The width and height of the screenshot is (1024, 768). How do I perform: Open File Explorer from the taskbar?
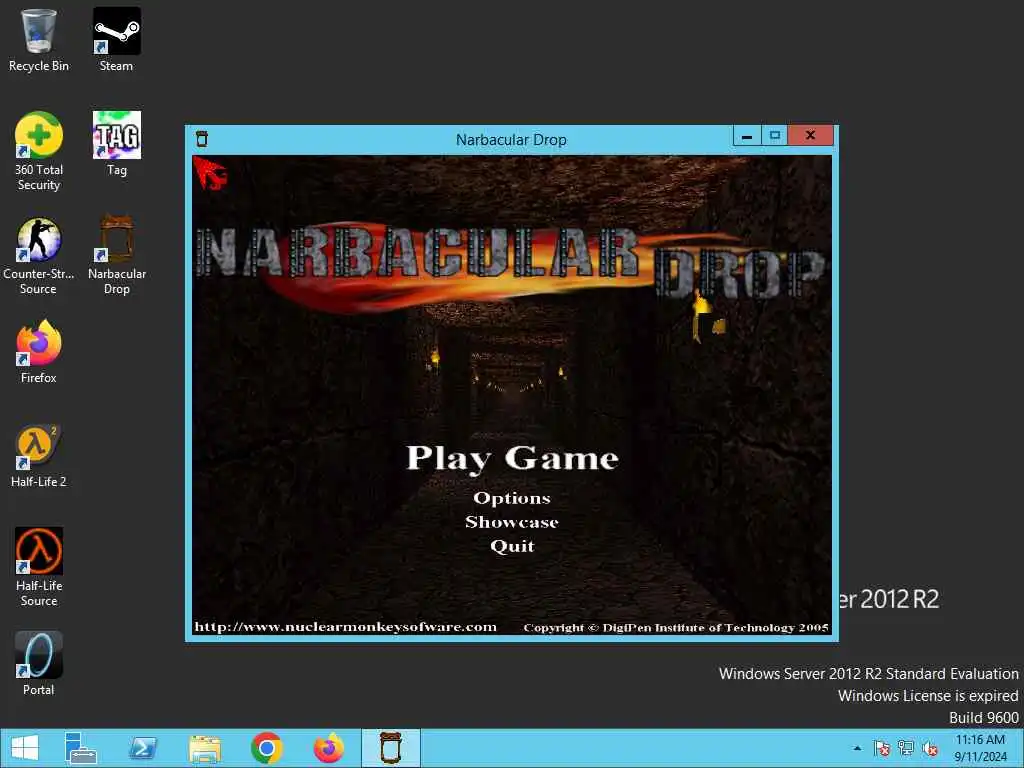coord(204,748)
